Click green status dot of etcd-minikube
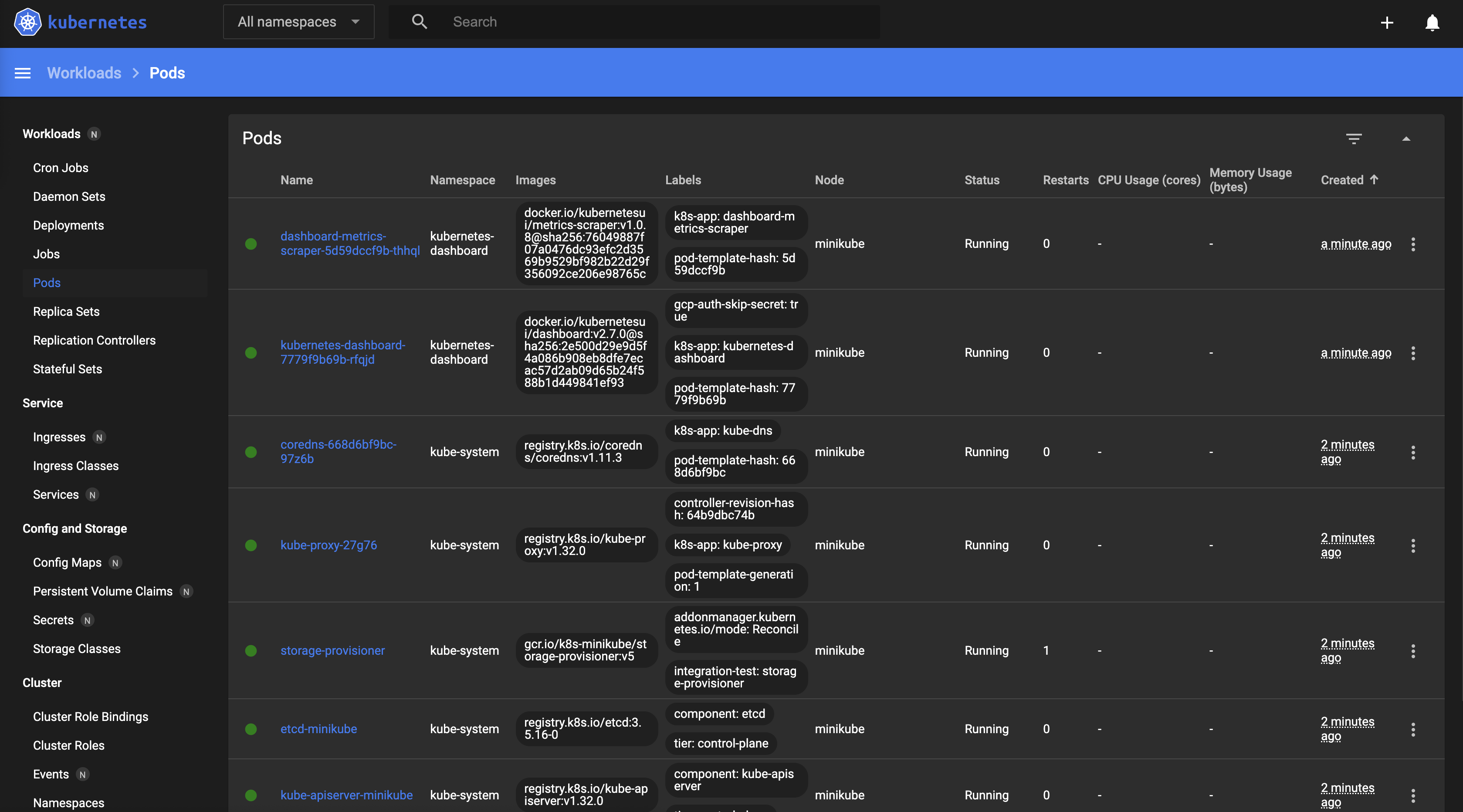This screenshot has height=812, width=1463. coord(251,729)
